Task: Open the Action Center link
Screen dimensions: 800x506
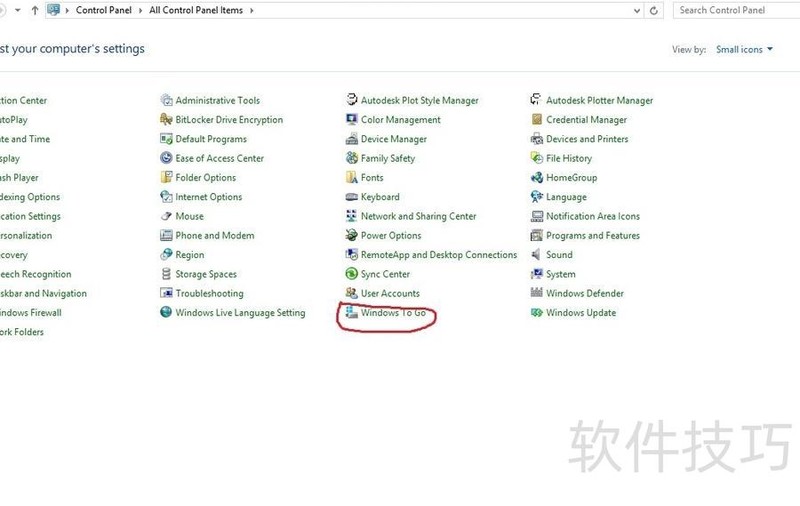Action: coord(23,100)
